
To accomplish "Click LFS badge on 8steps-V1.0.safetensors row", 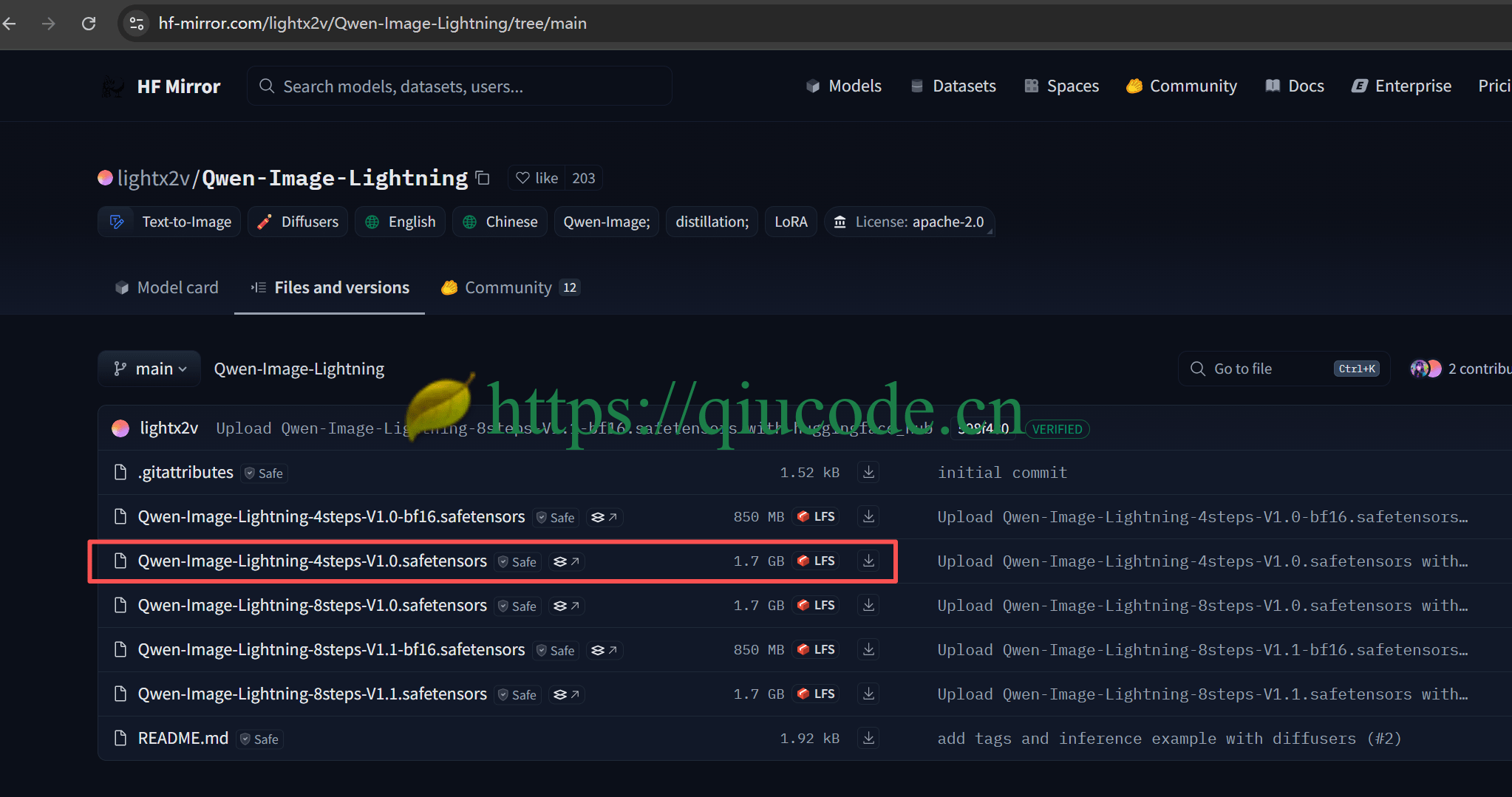I will pyautogui.click(x=816, y=606).
